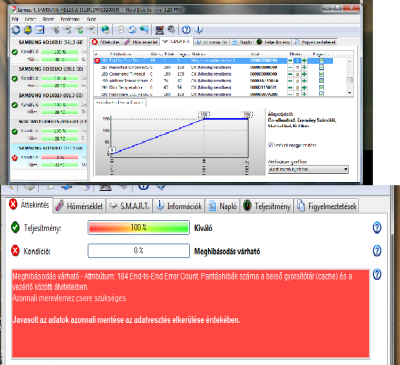The width and height of the screenshot is (400, 365).
Task: Click the red 0% condition bar in disk list
Action: point(60,157)
